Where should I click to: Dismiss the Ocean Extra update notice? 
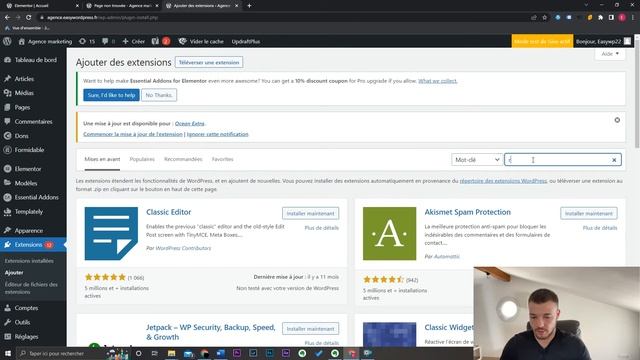617,120
